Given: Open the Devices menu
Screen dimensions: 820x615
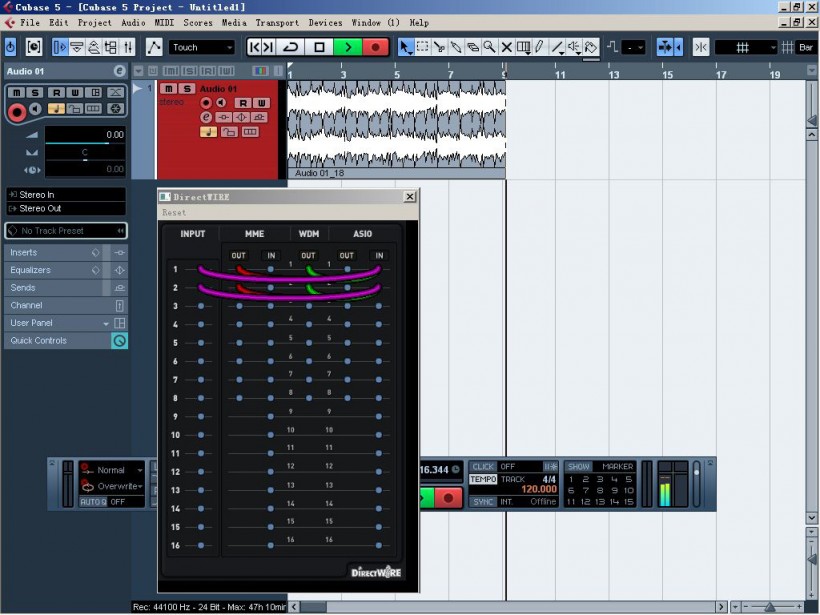Looking at the screenshot, I should coord(325,22).
